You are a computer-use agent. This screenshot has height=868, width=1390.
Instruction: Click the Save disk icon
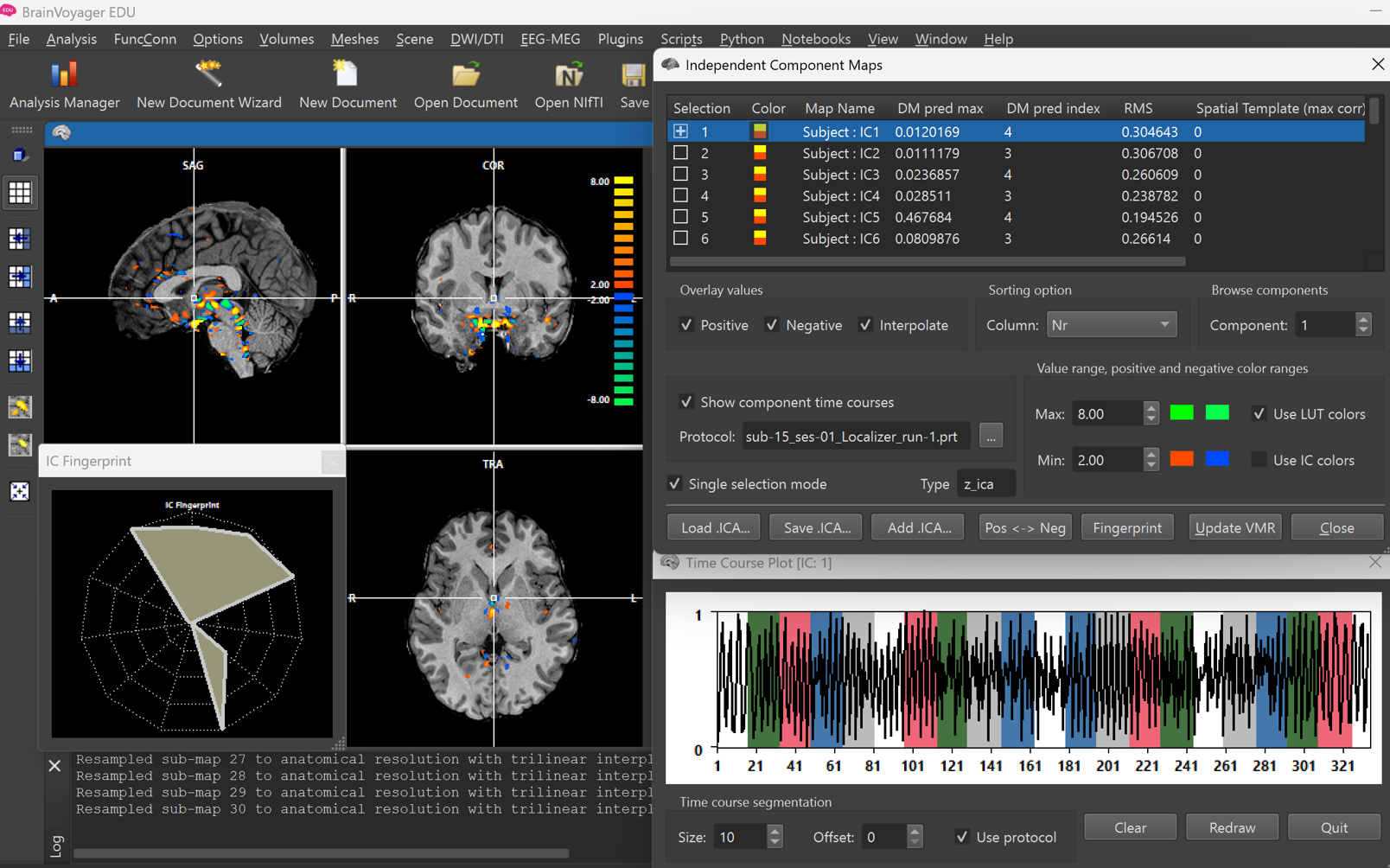click(x=633, y=76)
